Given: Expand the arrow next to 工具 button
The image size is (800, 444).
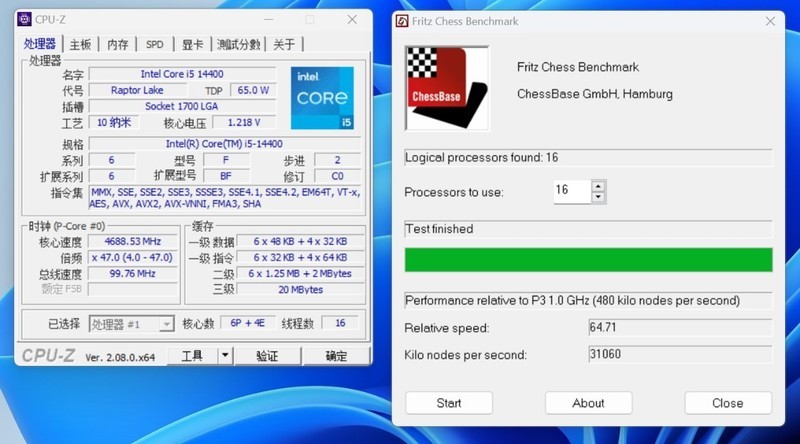Looking at the screenshot, I should pos(225,356).
